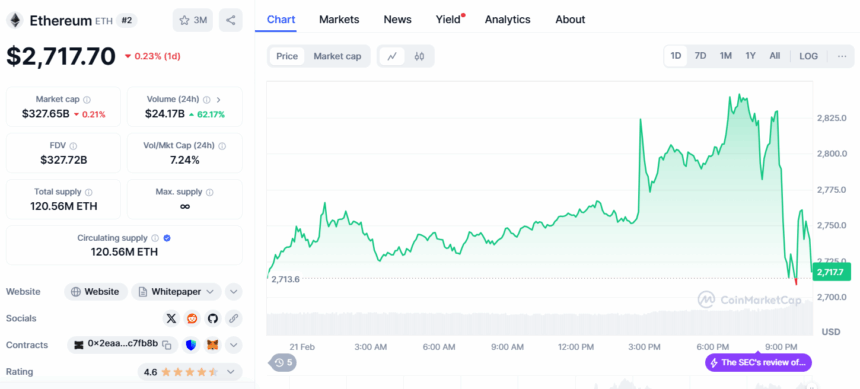Open the Markets tab
The height and width of the screenshot is (389, 860).
click(x=339, y=20)
